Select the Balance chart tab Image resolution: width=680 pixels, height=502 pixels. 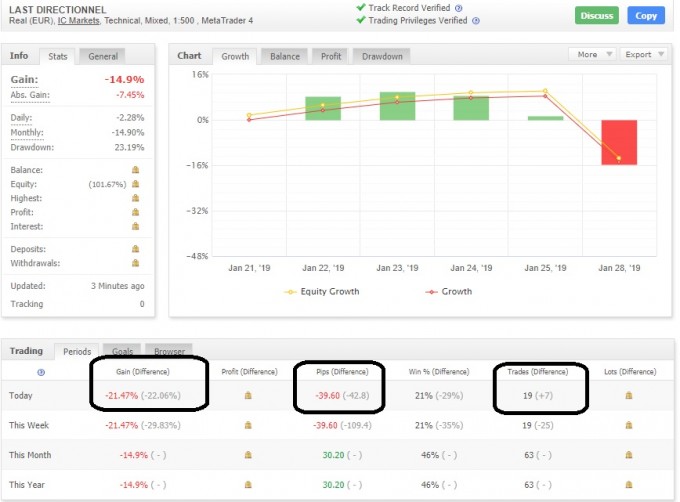[284, 56]
